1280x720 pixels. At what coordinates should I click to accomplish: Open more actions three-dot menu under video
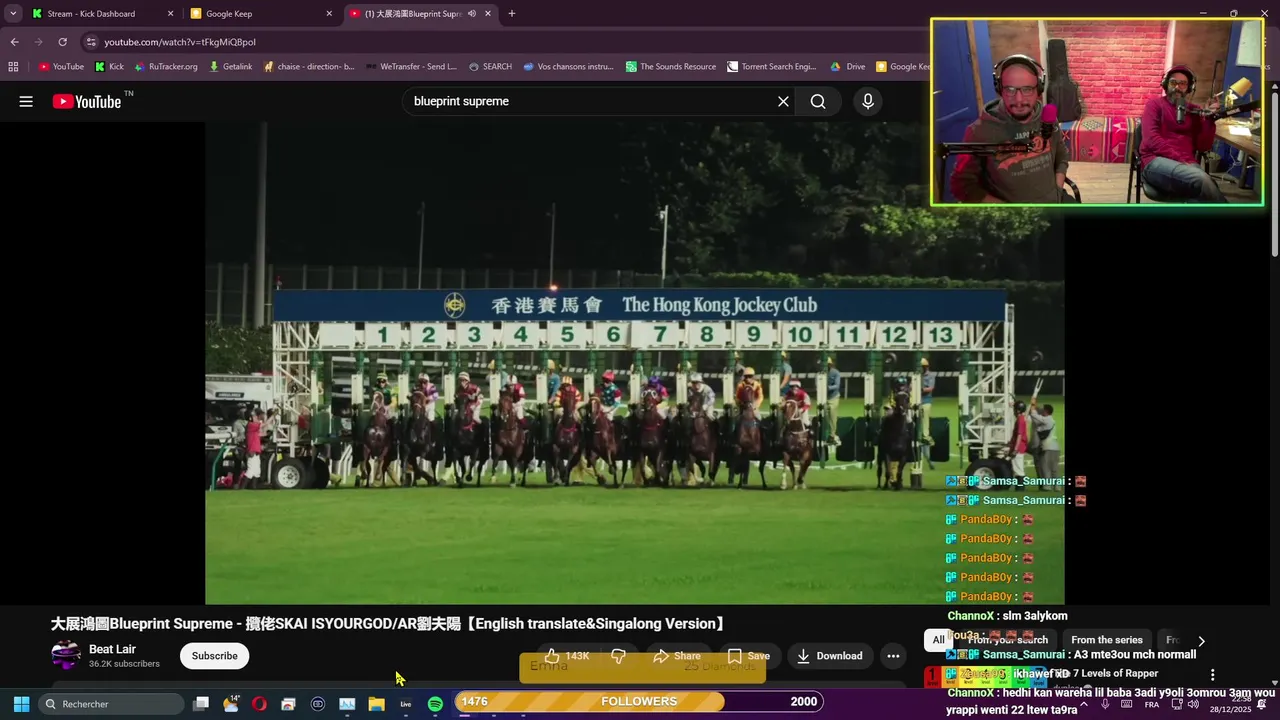(x=893, y=656)
